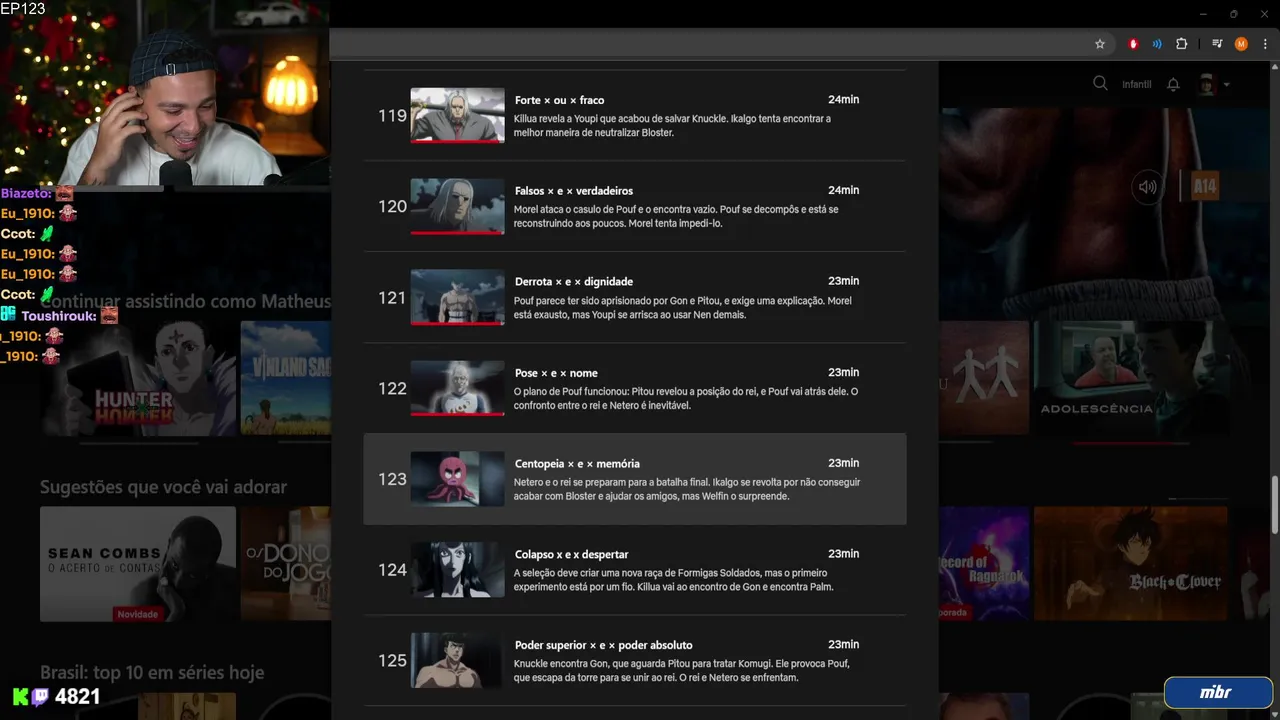This screenshot has height=720, width=1280.
Task: Play episode 119 Forte × ou × fraco
Action: (x=635, y=115)
